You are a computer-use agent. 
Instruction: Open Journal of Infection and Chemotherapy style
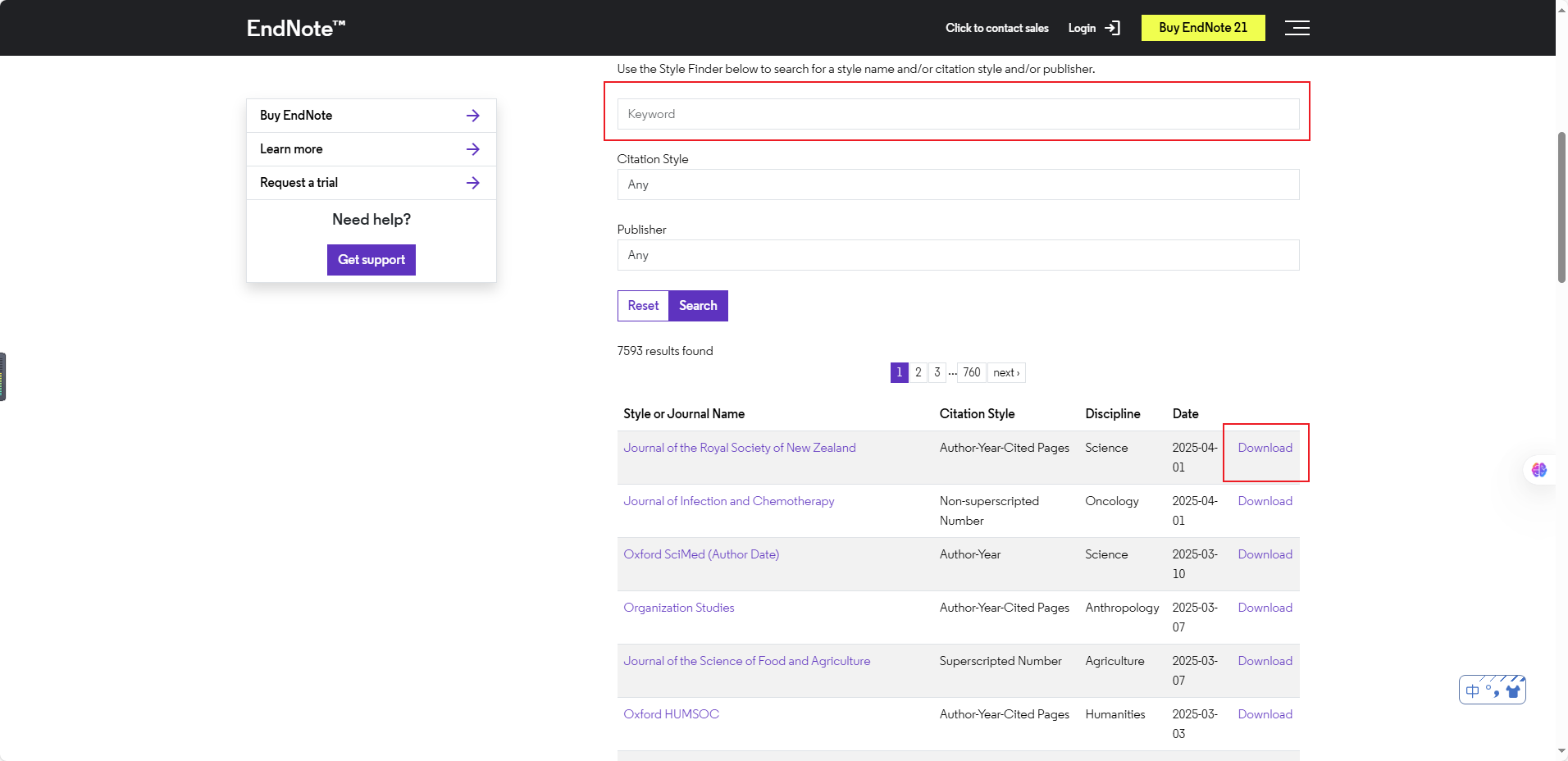(x=729, y=501)
